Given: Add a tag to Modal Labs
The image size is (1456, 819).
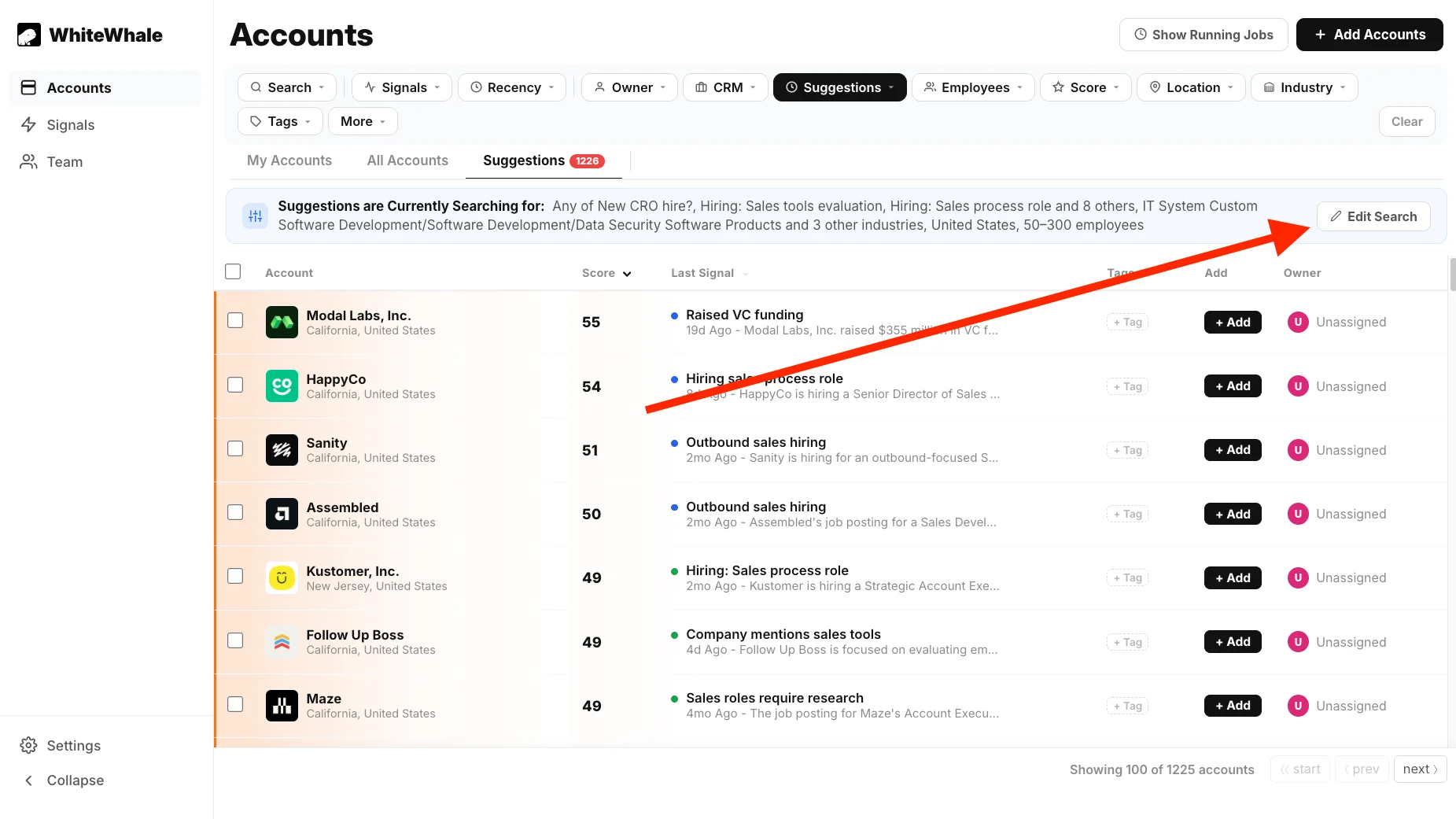Looking at the screenshot, I should pyautogui.click(x=1127, y=322).
